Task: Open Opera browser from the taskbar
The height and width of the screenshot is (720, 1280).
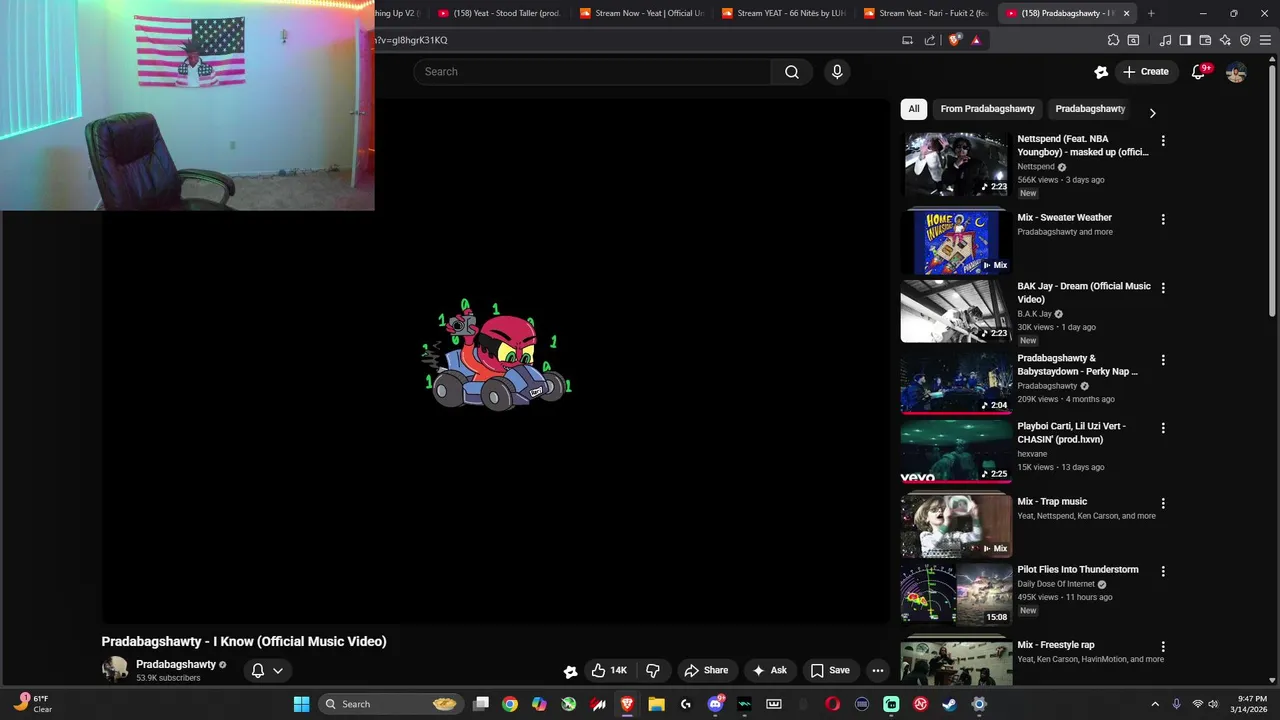Action: tap(832, 704)
